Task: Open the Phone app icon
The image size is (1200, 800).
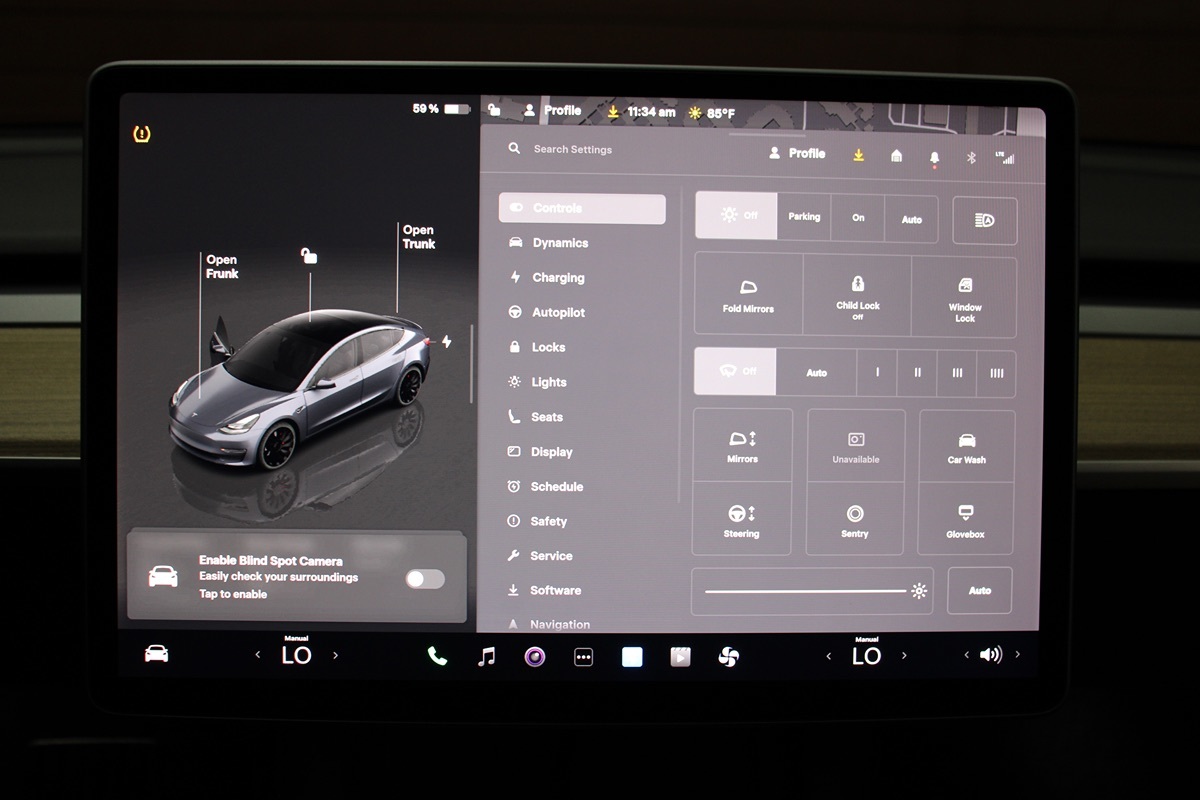Action: [437, 656]
